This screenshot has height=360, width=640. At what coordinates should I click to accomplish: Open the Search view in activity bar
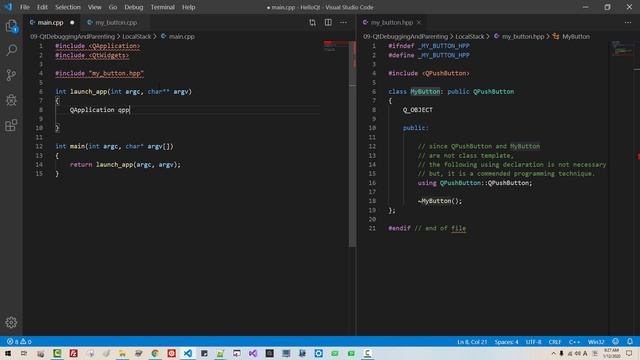[x=11, y=50]
